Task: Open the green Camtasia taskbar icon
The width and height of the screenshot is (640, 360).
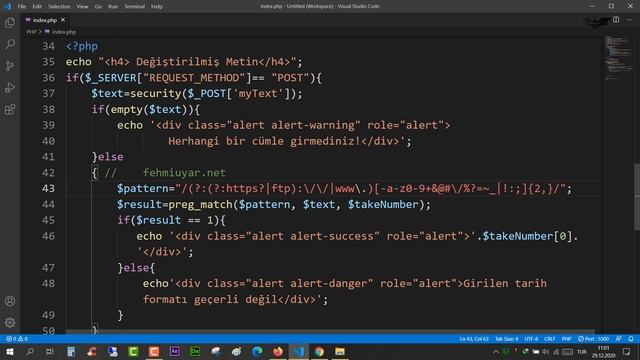Action: click(x=133, y=351)
